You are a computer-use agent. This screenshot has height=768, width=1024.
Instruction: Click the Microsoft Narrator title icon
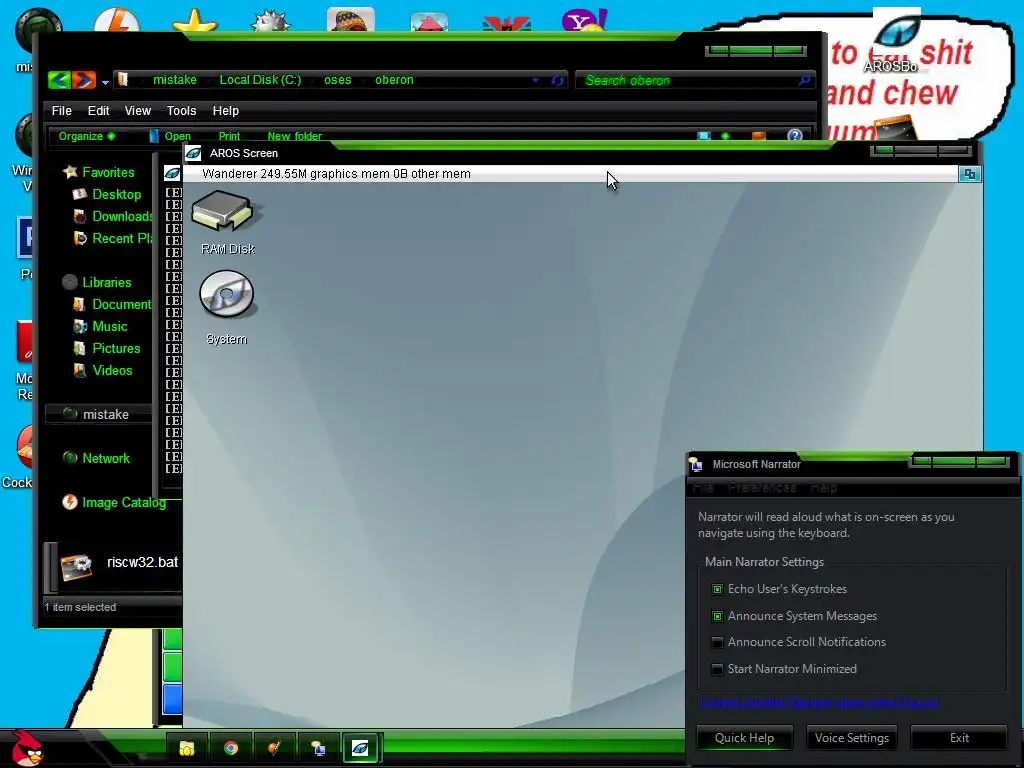(x=696, y=464)
